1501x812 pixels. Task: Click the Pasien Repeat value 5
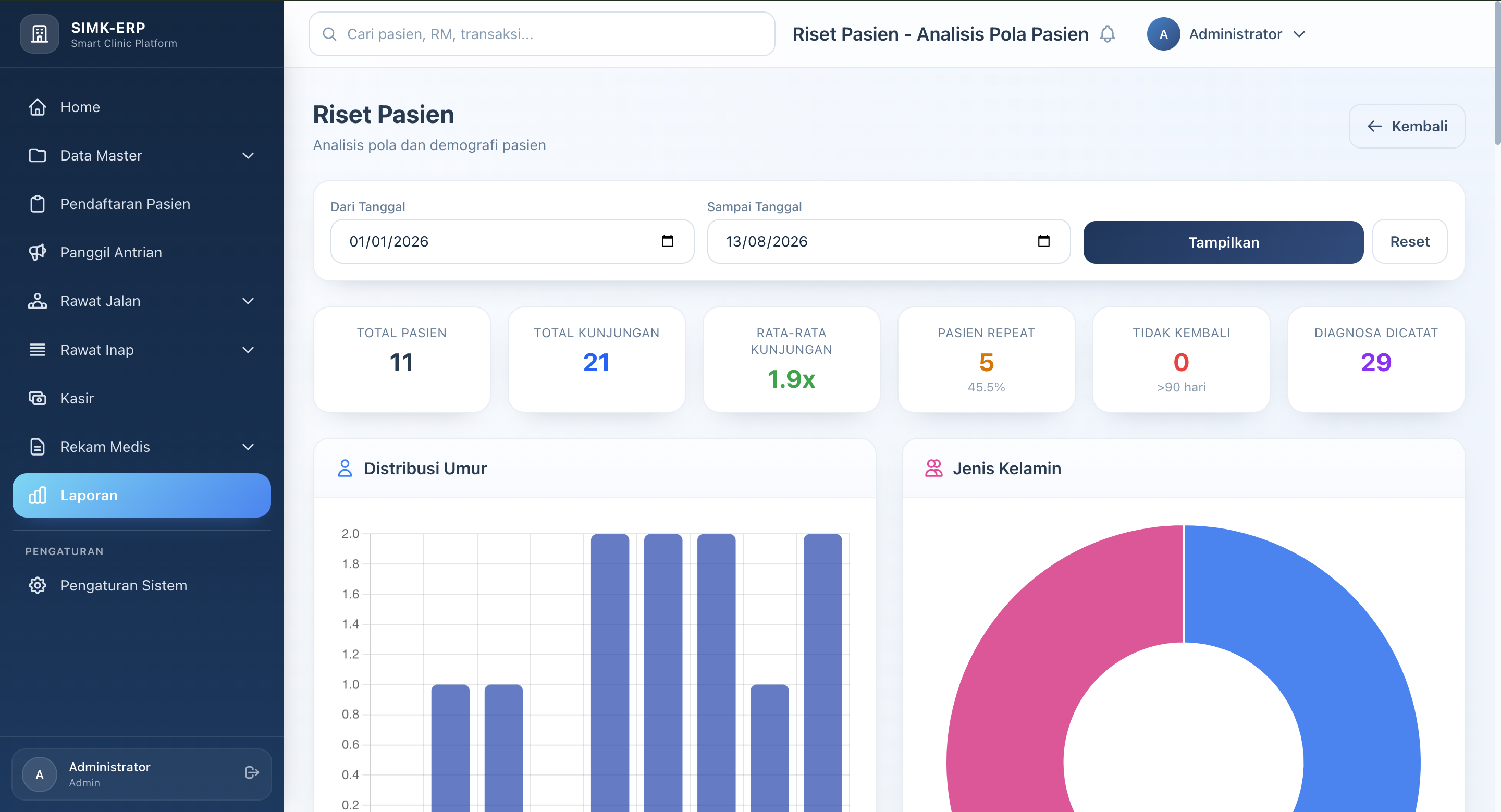(x=987, y=363)
